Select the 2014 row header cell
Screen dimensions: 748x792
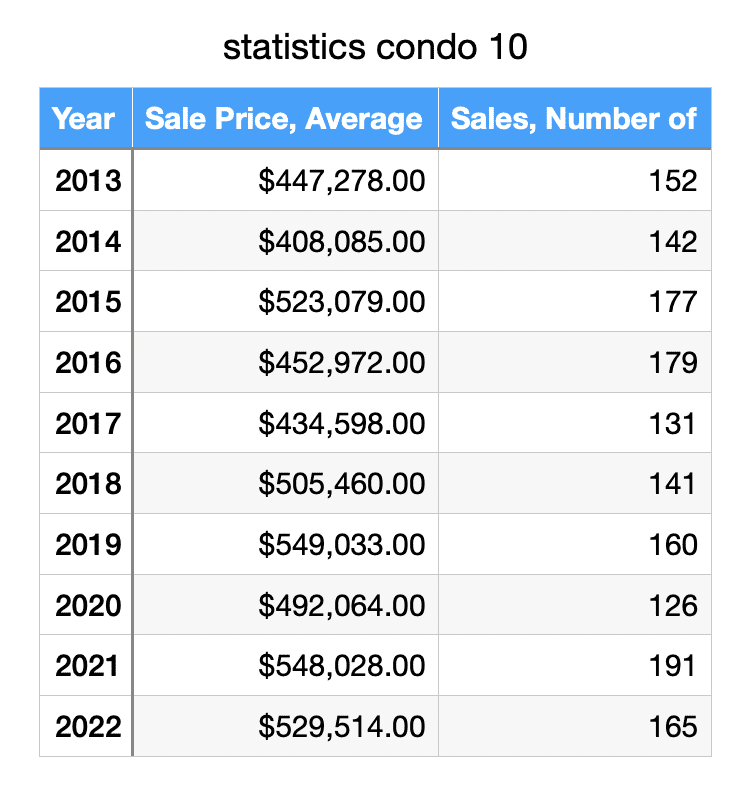coord(87,241)
